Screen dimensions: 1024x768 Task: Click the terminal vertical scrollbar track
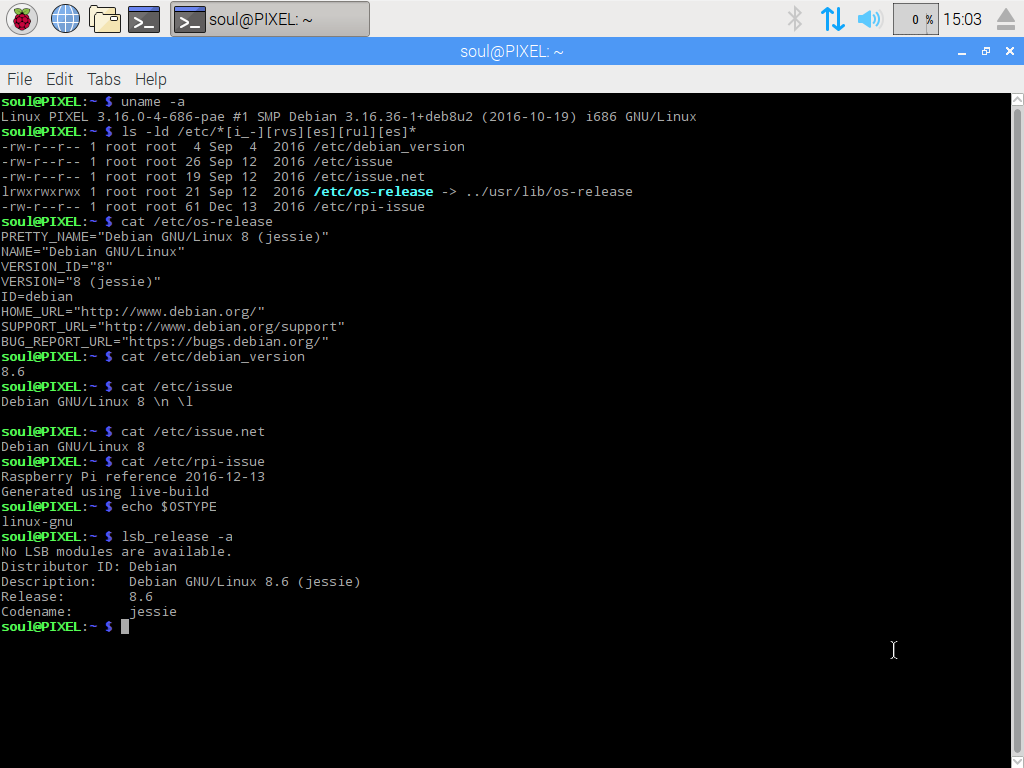point(1017,431)
